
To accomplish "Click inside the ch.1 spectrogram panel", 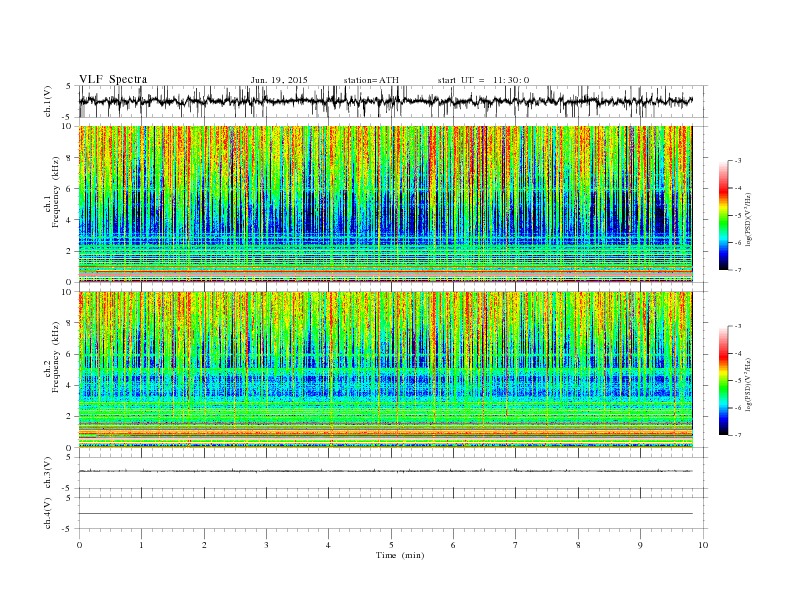I will click(386, 204).
